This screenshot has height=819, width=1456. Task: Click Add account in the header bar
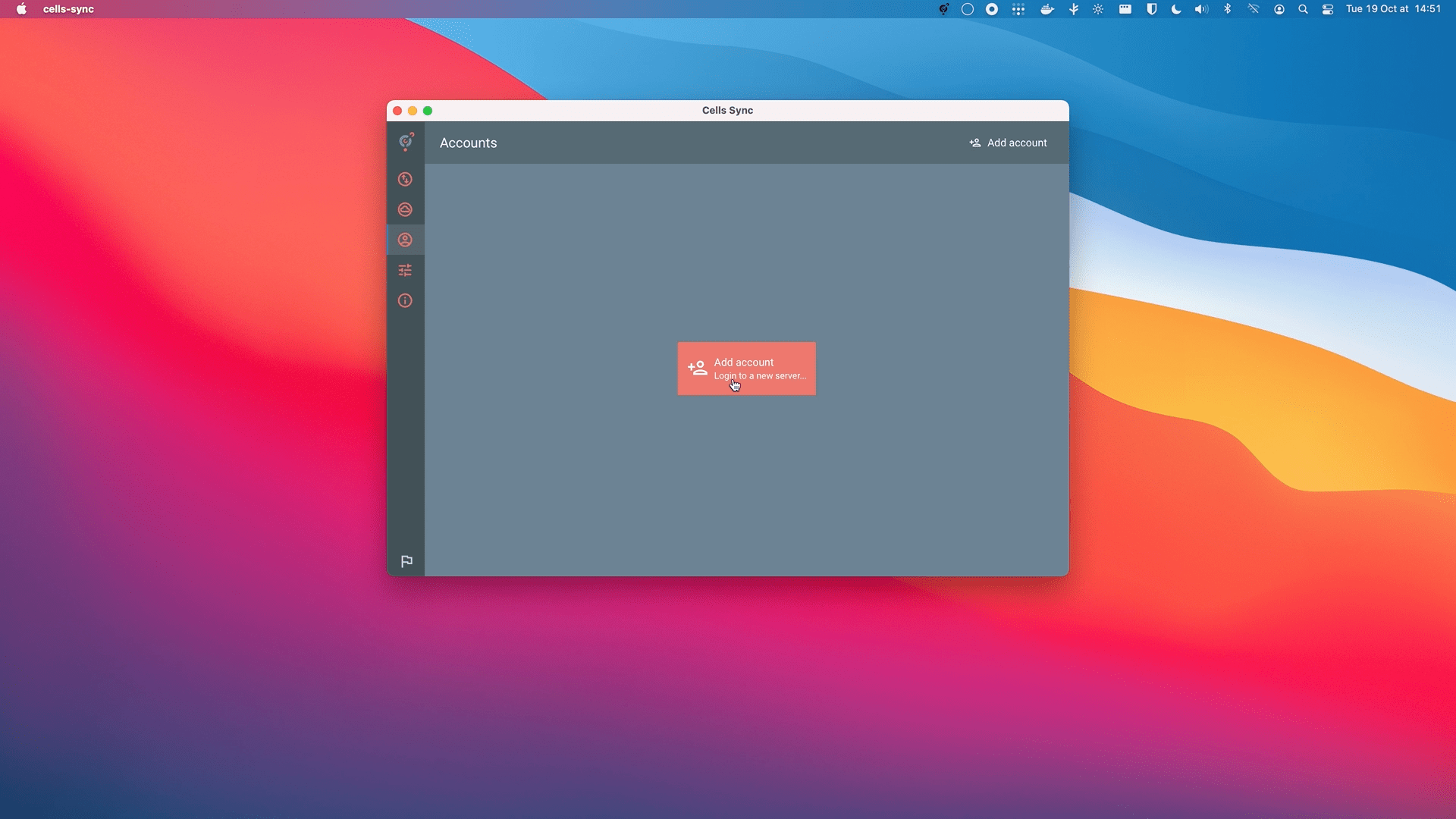(1008, 143)
